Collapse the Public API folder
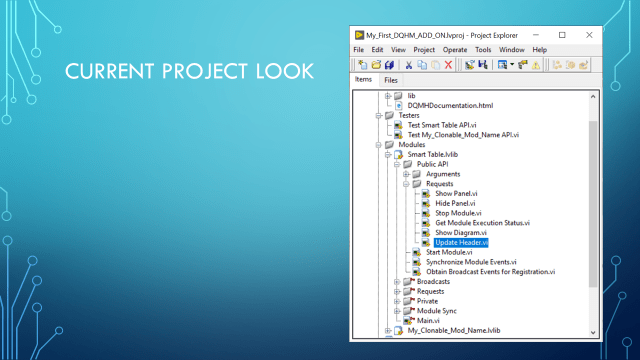 click(397, 164)
